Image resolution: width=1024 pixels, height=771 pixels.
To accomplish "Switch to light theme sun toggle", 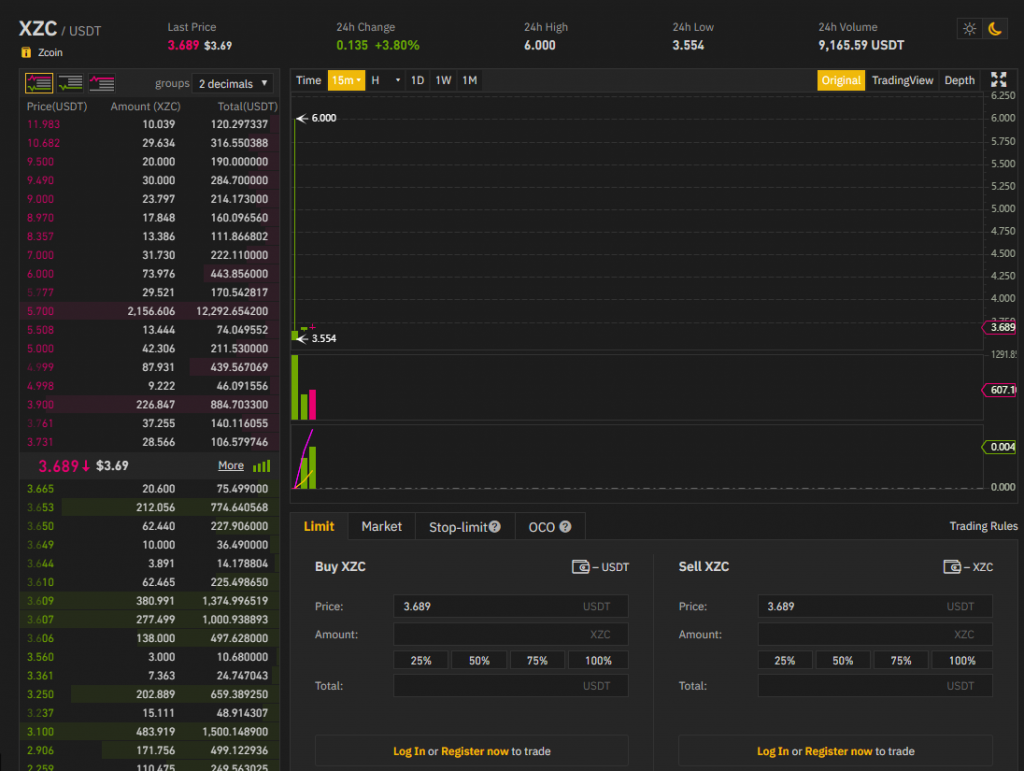I will [x=969, y=29].
